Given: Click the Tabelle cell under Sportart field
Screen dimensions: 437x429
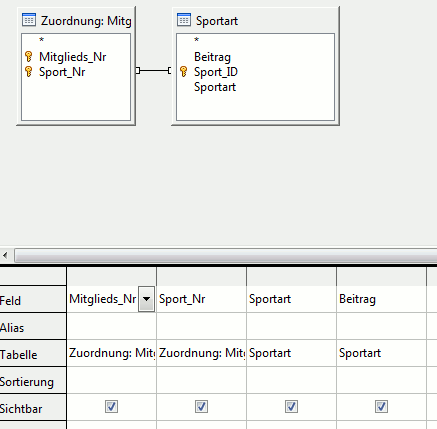Looking at the screenshot, I should click(x=291, y=353).
